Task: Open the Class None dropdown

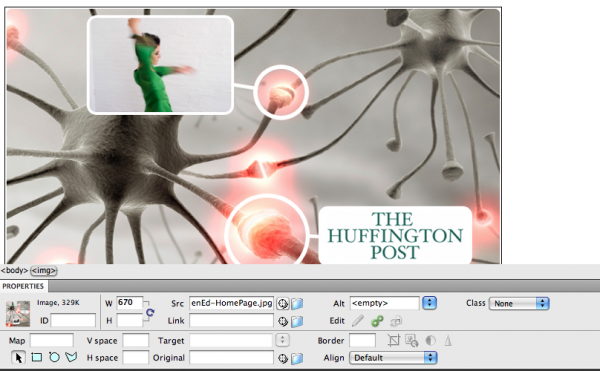Action: [519, 303]
